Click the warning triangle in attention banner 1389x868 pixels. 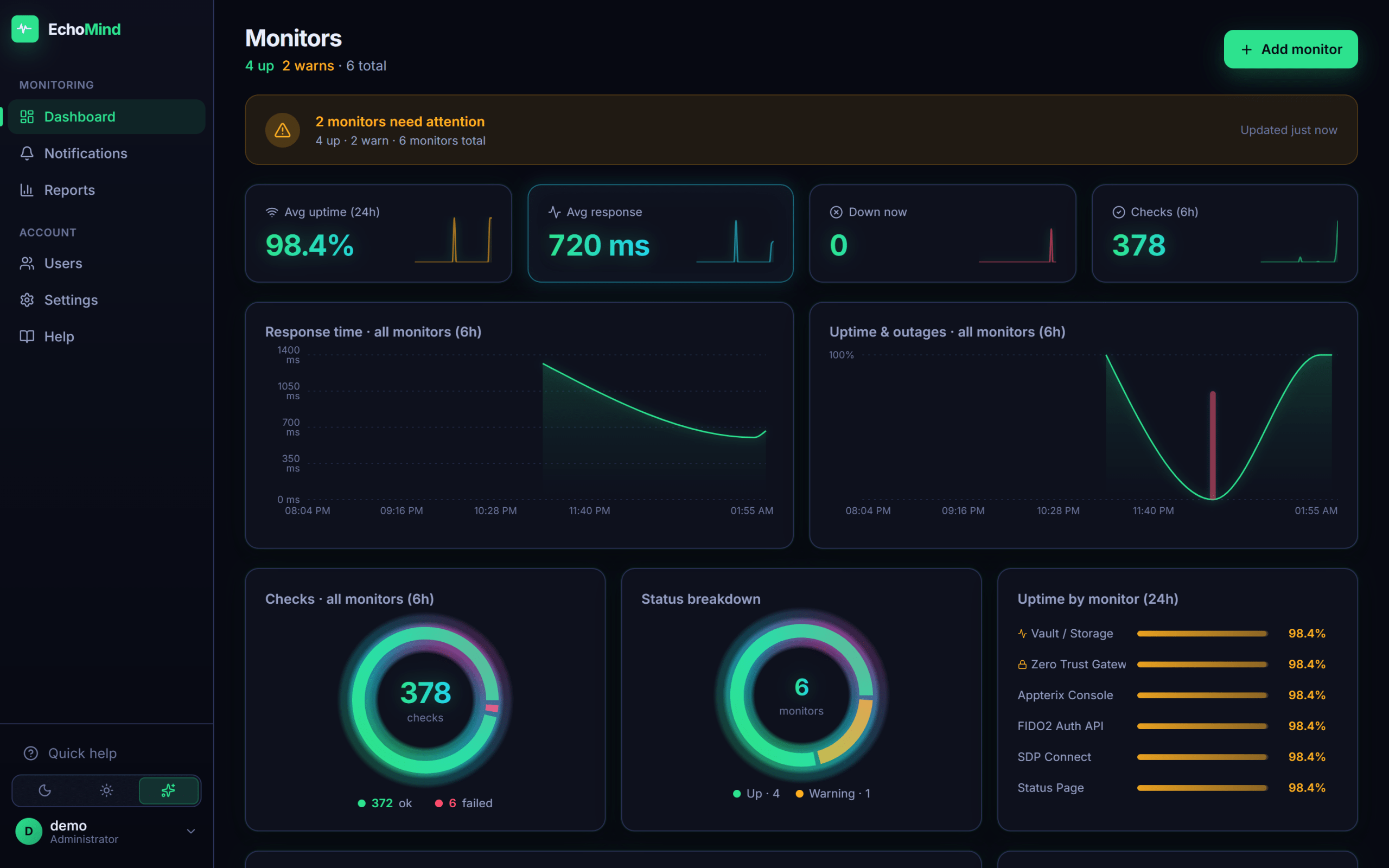[282, 130]
